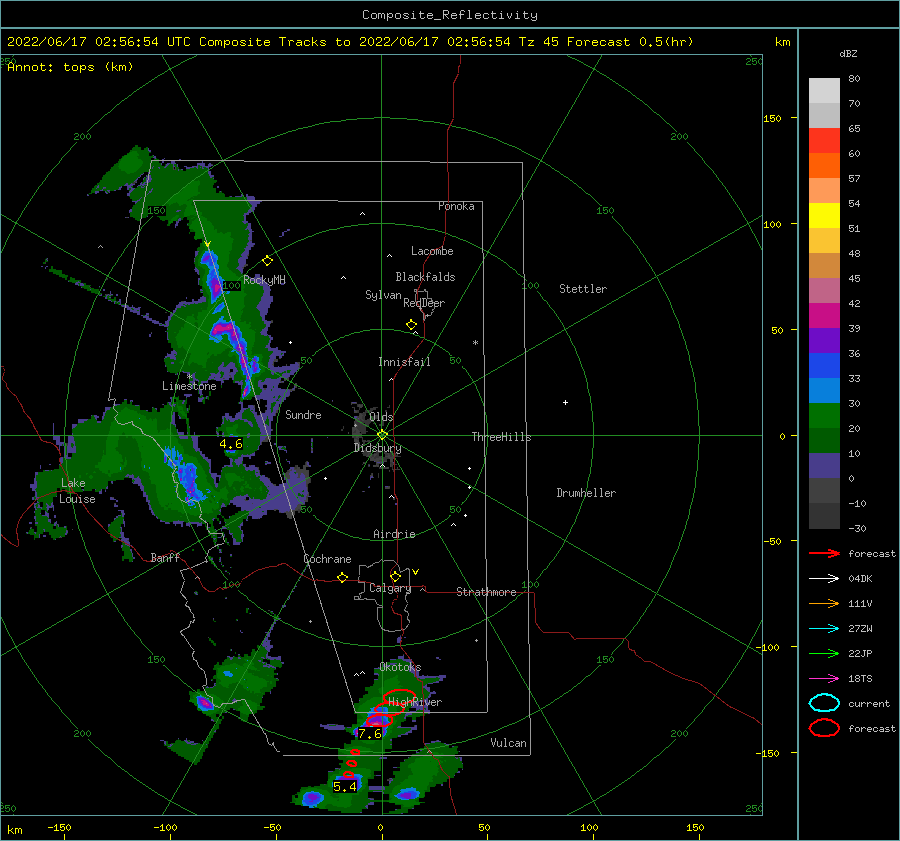Click the Lacombe city label
Screen dimensions: 900x841
432,251
